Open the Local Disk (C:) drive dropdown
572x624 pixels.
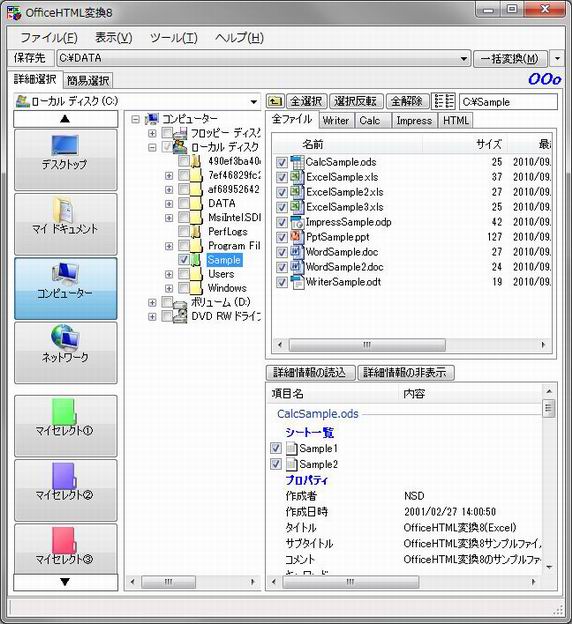pos(254,102)
